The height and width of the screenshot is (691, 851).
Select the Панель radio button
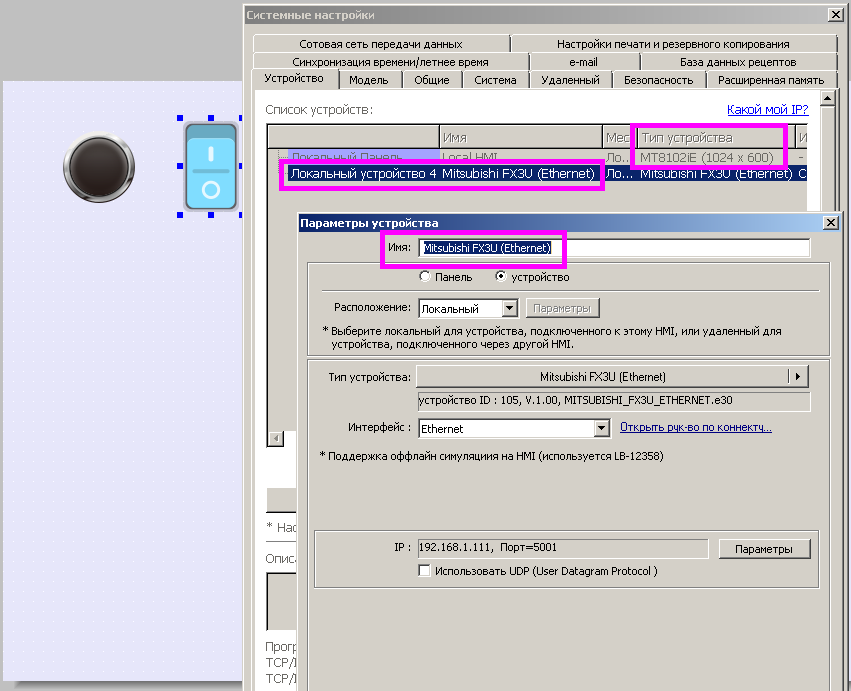pyautogui.click(x=425, y=277)
